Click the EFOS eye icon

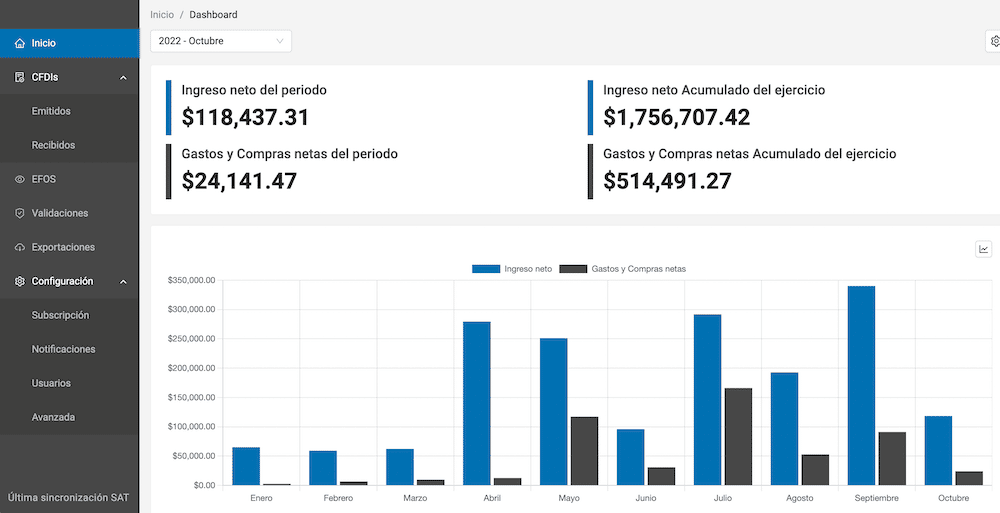tap(20, 180)
